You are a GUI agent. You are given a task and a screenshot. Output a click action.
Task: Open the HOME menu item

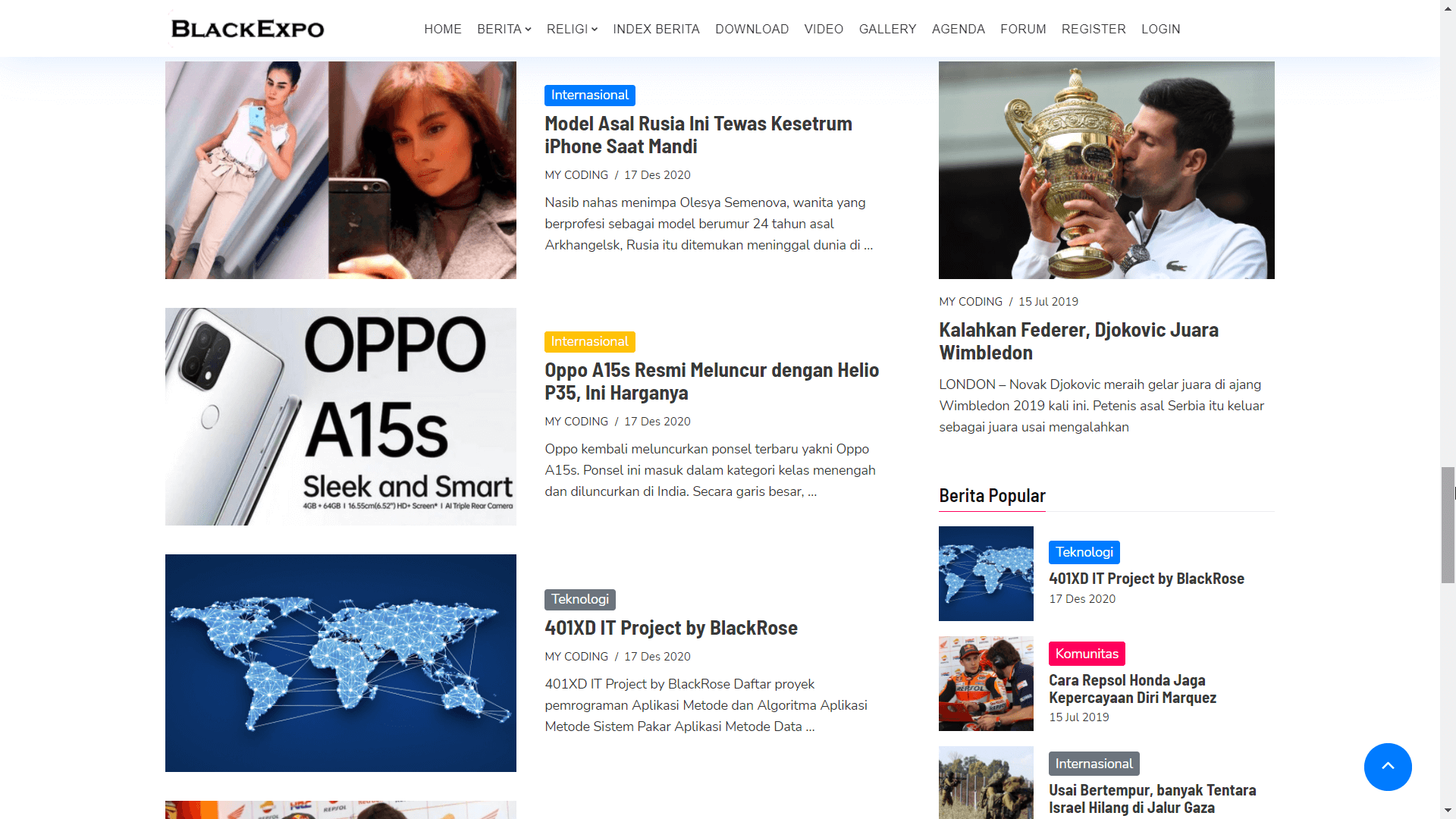pyautogui.click(x=443, y=29)
